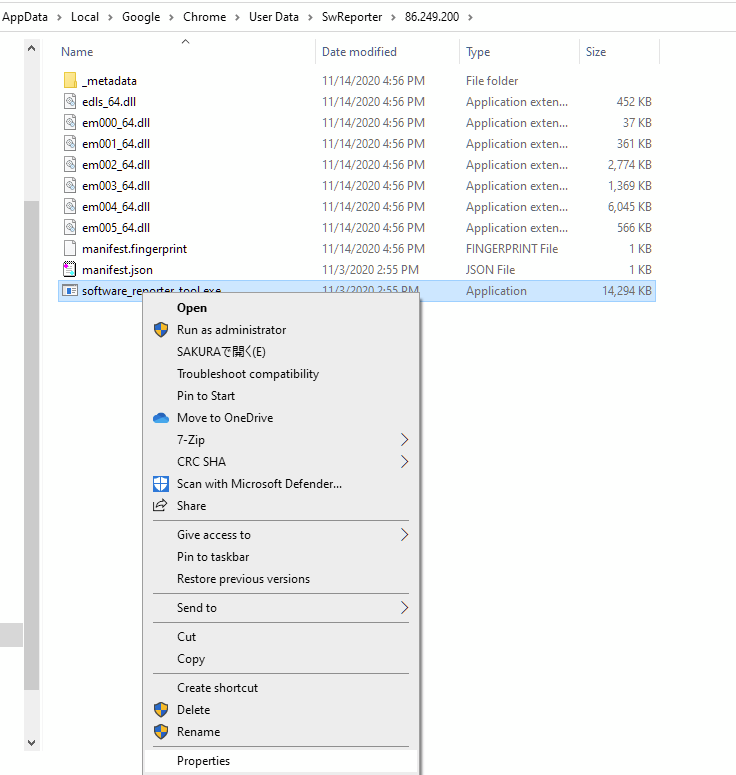Click the software_reporter_tool.exe application icon
The image size is (736, 775).
70,291
